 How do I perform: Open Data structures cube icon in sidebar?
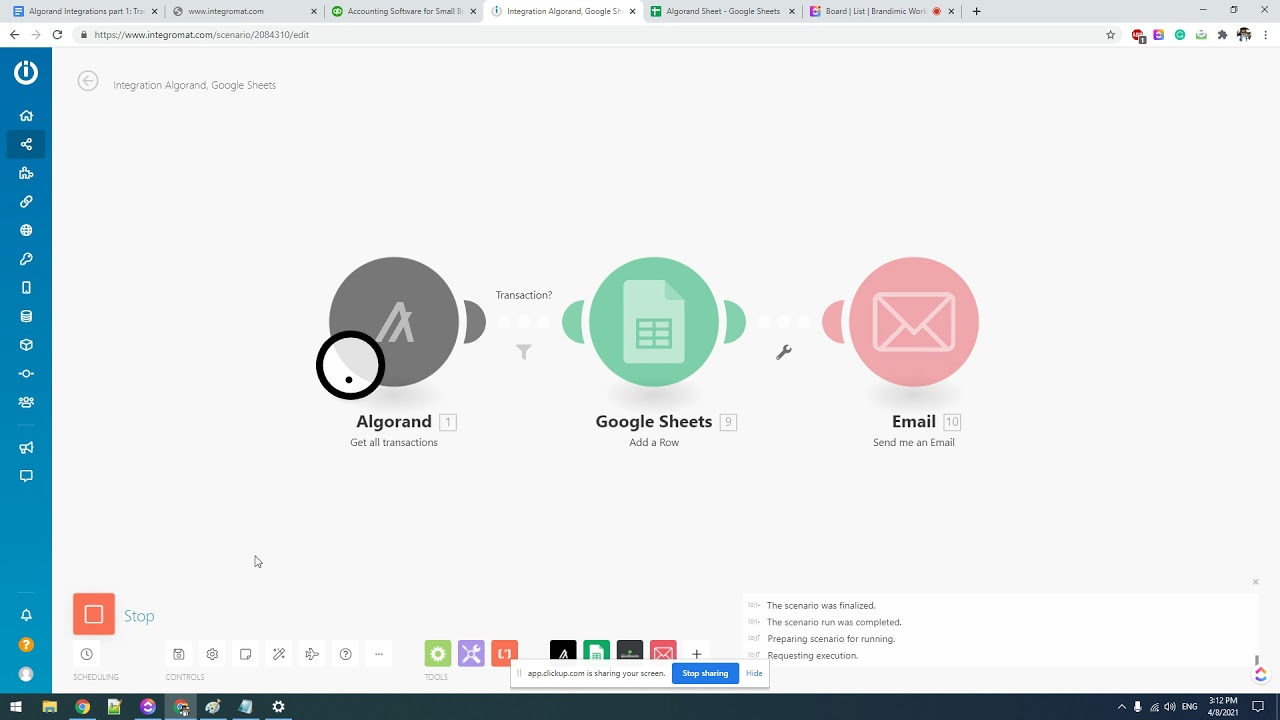[x=26, y=345]
